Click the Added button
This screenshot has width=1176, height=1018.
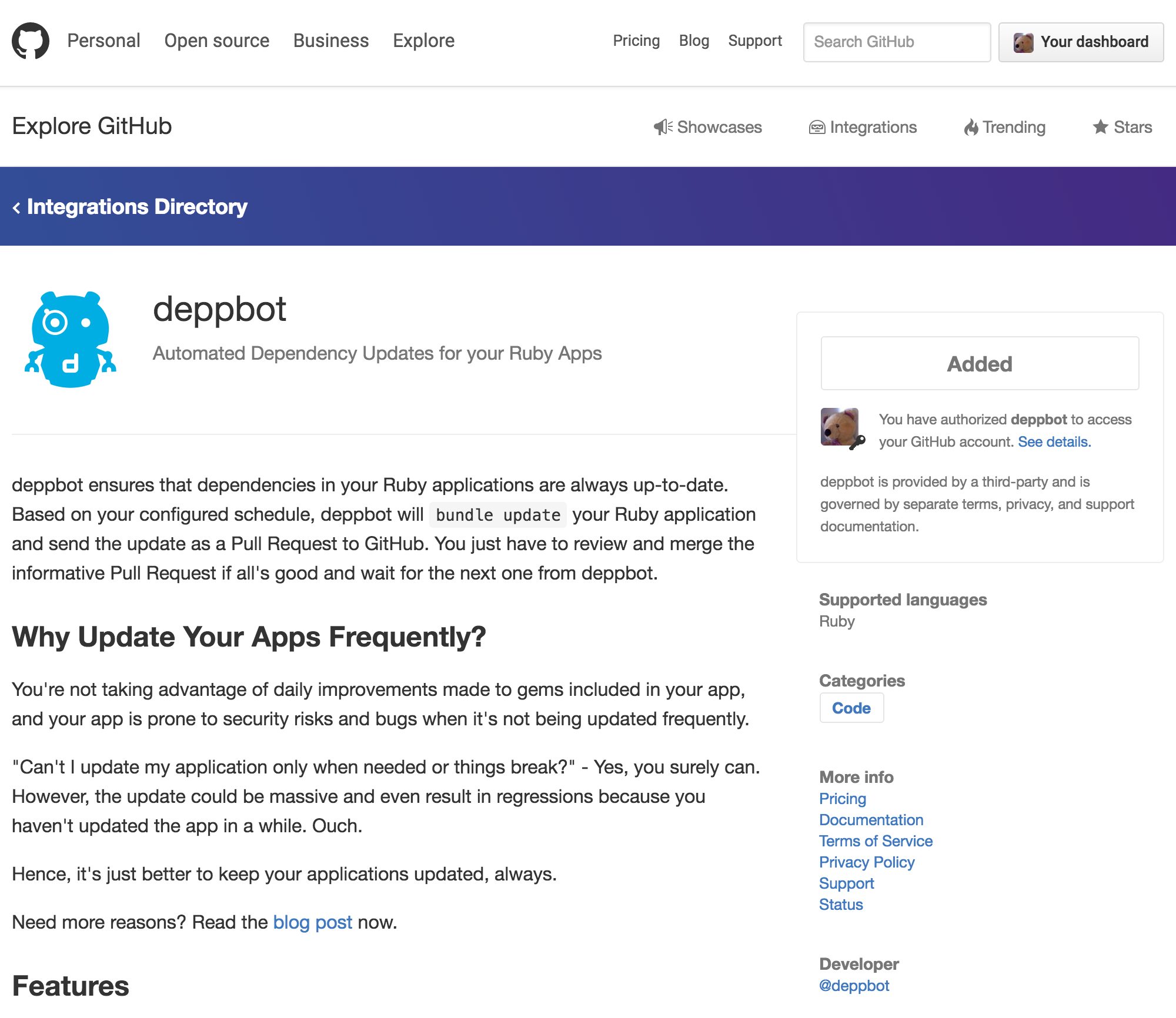980,364
